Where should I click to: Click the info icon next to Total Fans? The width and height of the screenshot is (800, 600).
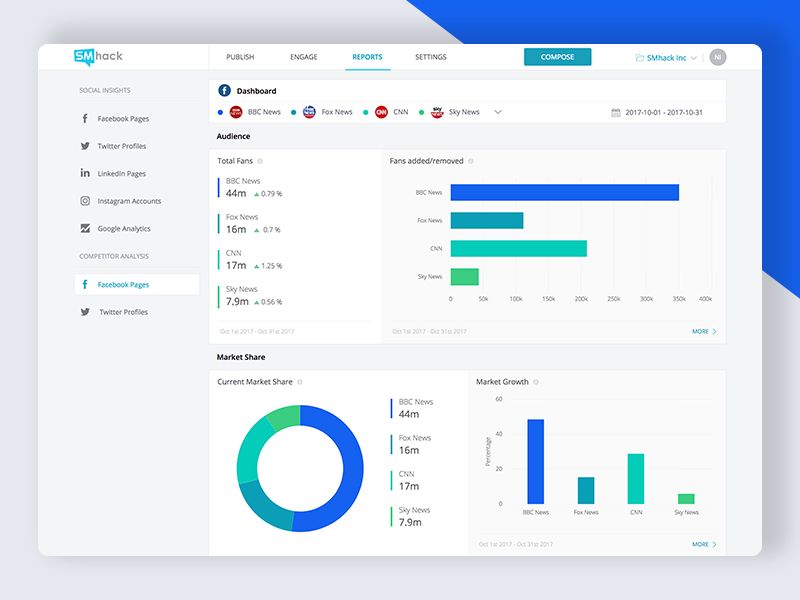point(260,161)
